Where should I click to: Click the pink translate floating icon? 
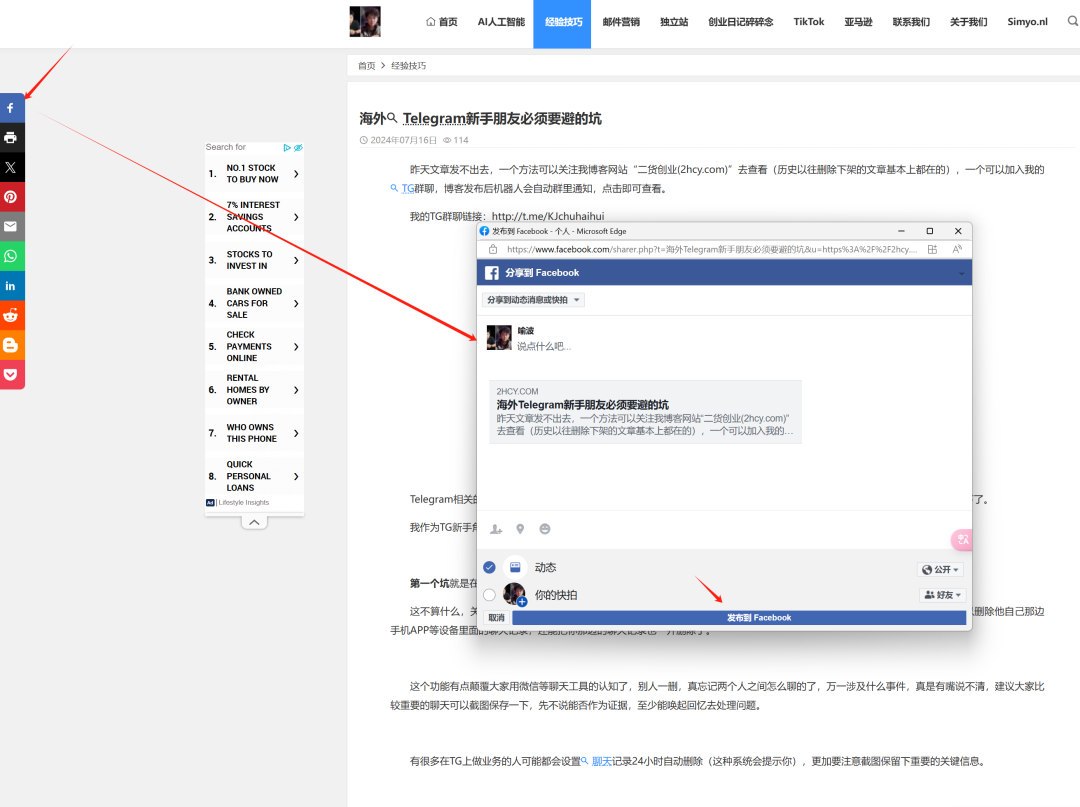(962, 539)
